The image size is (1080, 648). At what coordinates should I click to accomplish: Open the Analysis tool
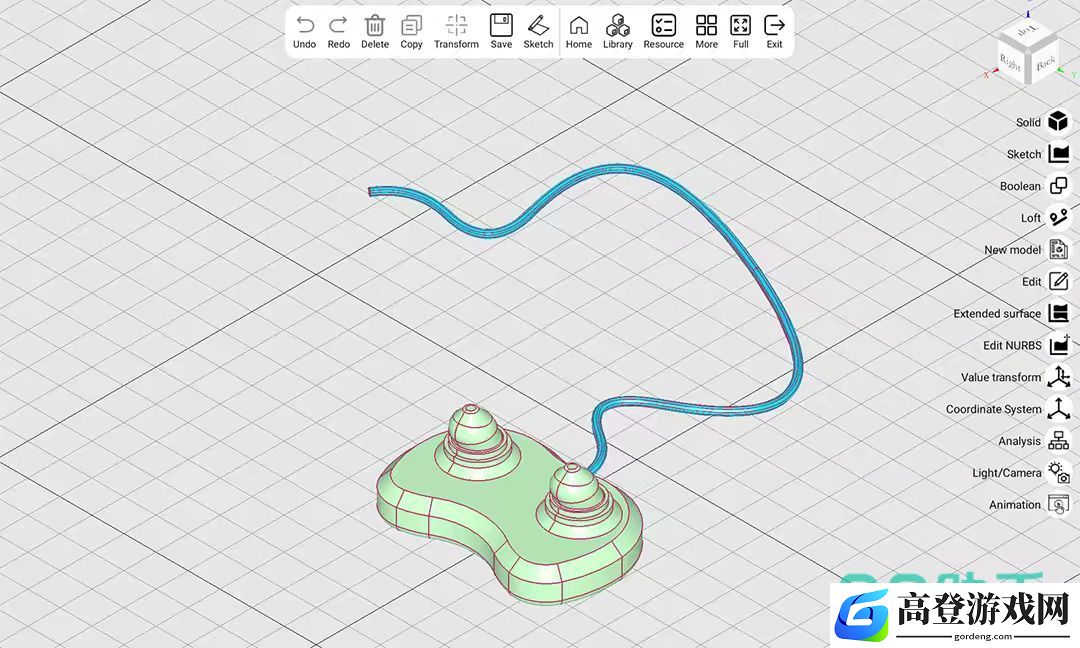[x=1058, y=441]
